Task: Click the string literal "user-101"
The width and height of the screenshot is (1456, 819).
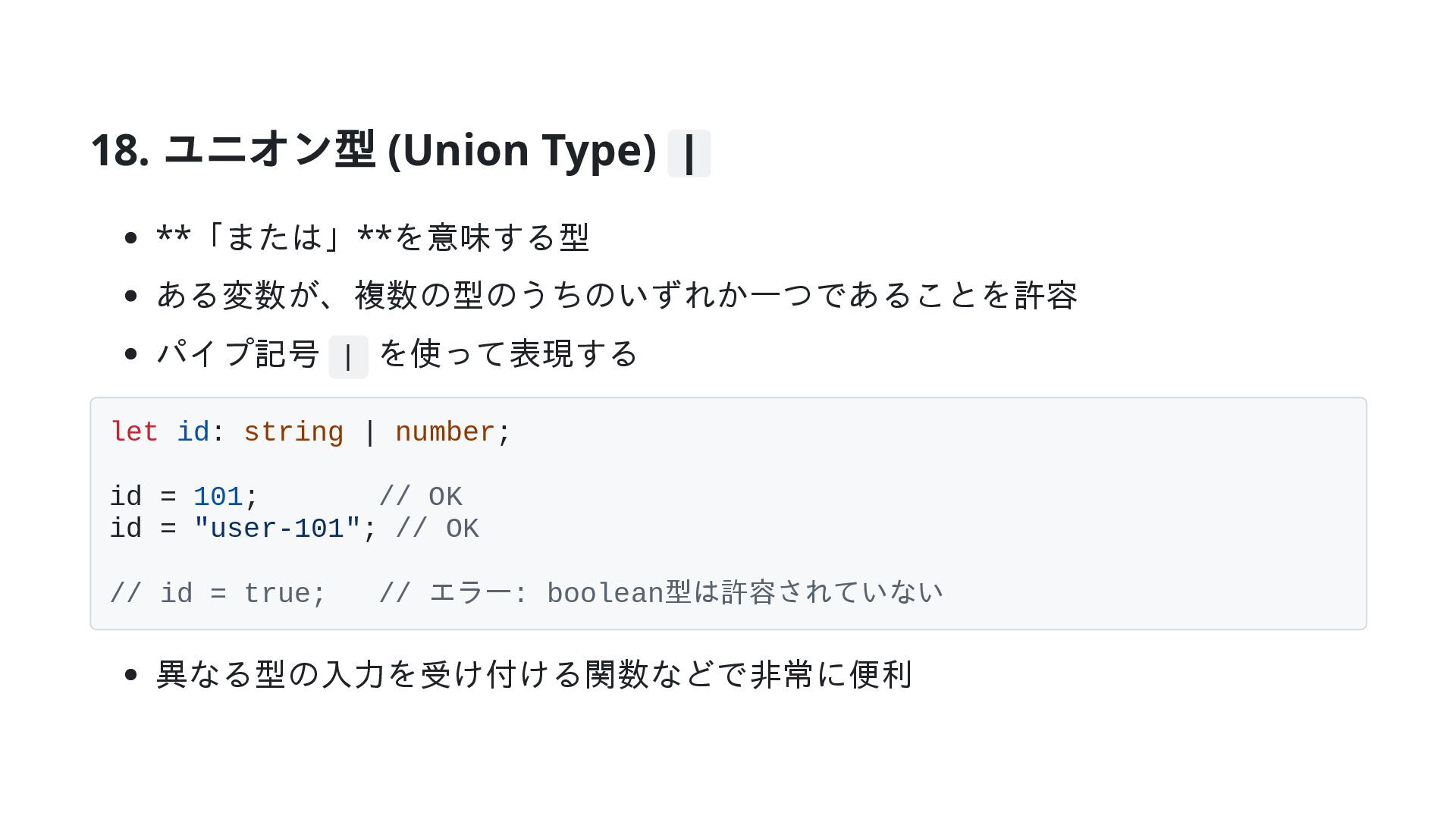Action: click(277, 529)
